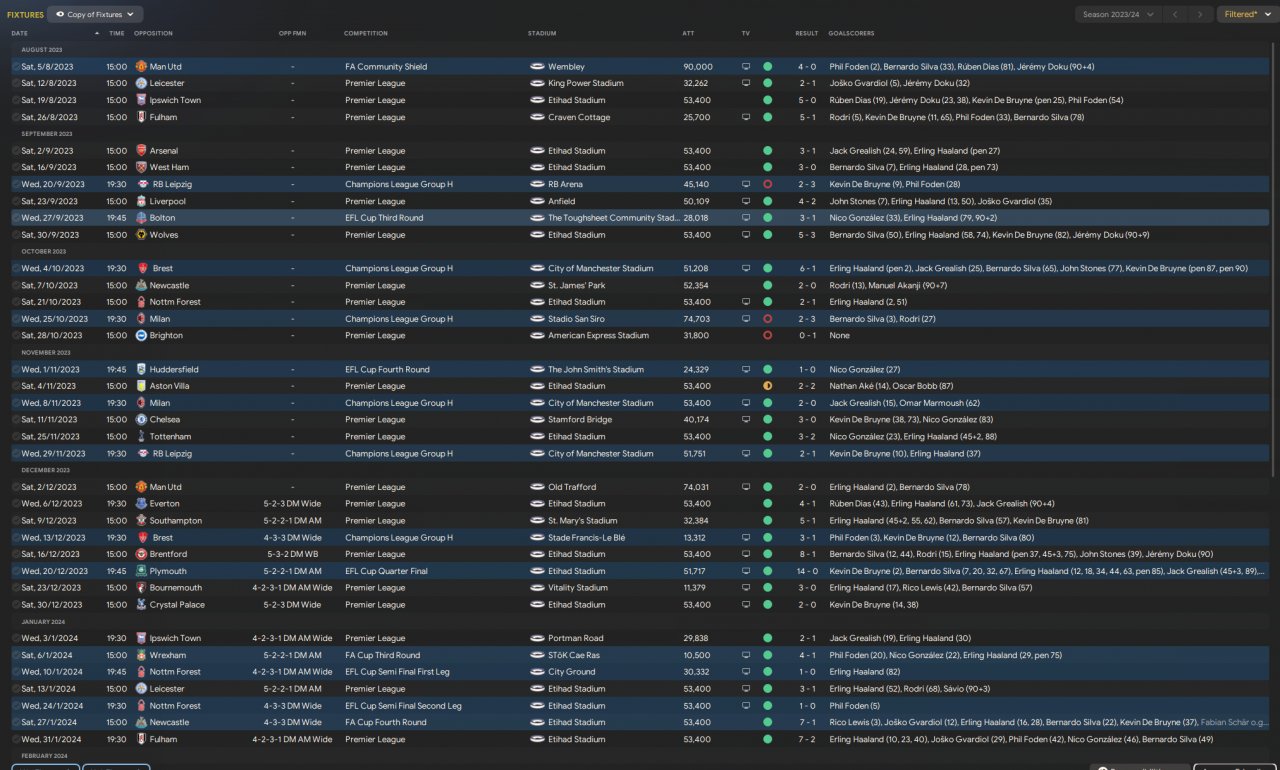This screenshot has height=770, width=1280.
Task: Sort fixtures by the Date column header
Action: (x=20, y=33)
